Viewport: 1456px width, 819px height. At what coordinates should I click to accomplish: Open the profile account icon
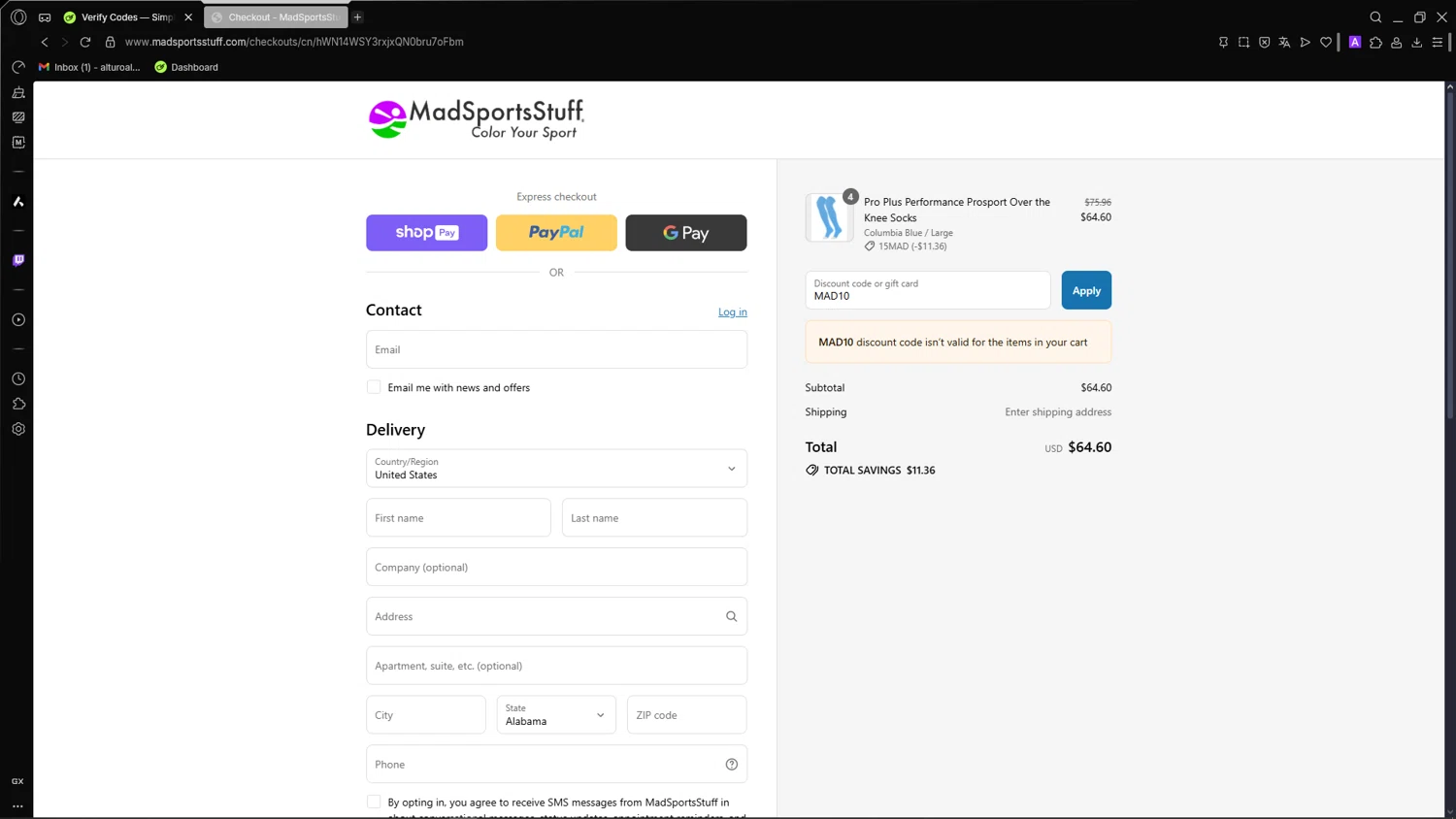tap(1396, 42)
